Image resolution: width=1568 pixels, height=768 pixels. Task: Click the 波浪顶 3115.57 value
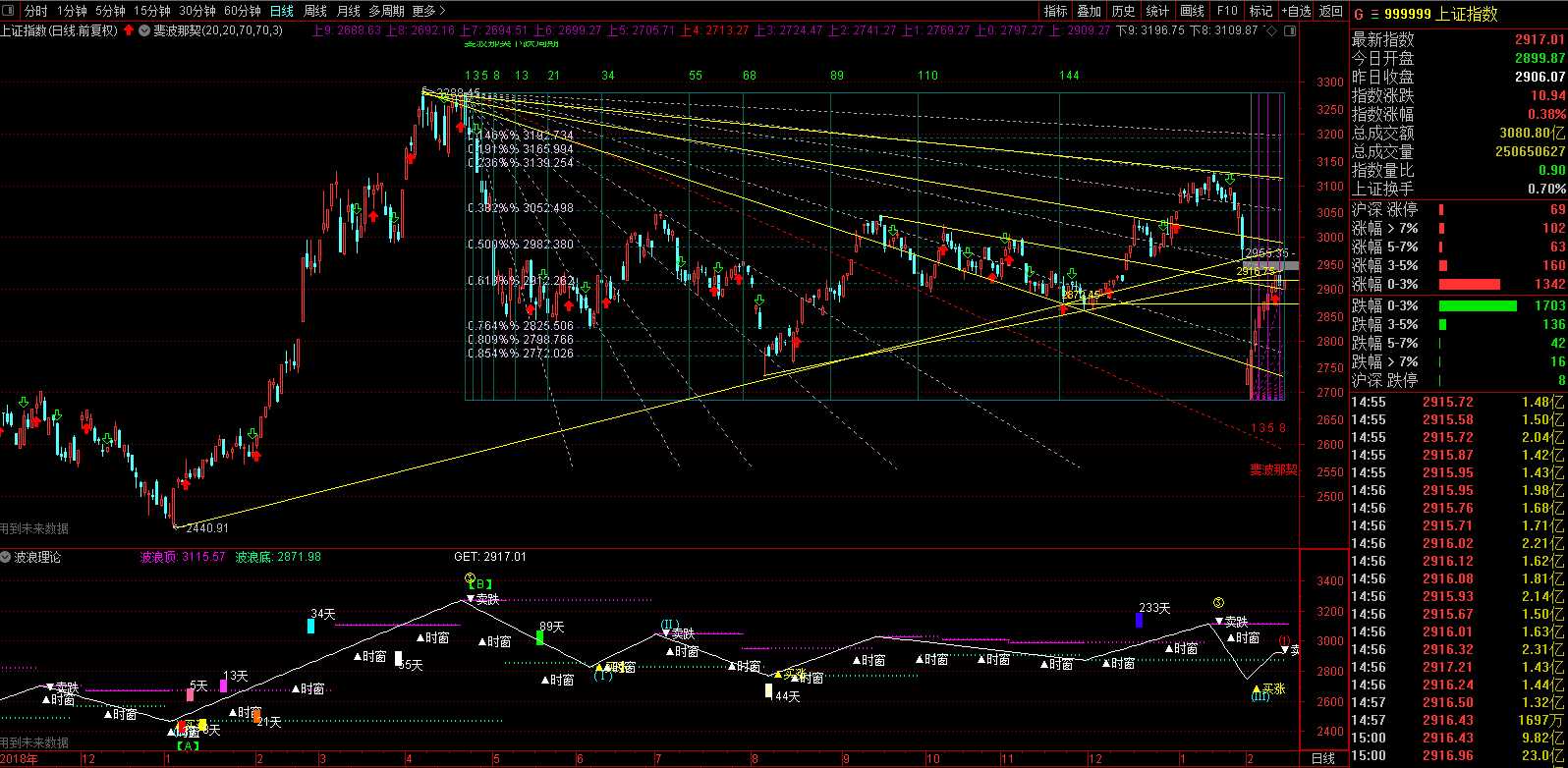(183, 557)
